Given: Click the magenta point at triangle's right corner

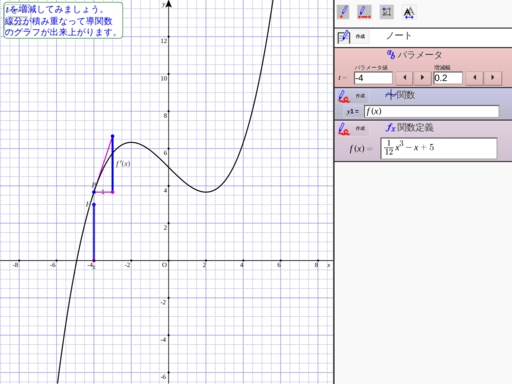Looking at the screenshot, I should point(113,192).
